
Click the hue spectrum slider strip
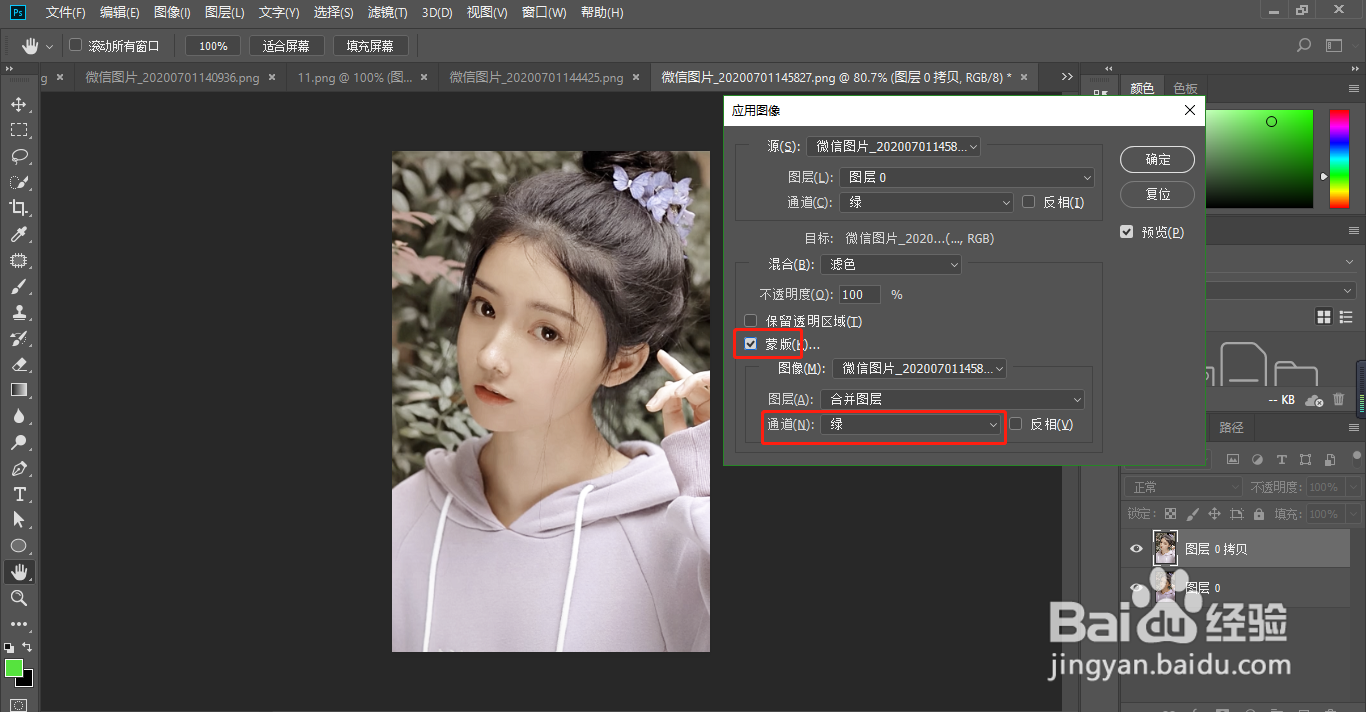[1339, 159]
